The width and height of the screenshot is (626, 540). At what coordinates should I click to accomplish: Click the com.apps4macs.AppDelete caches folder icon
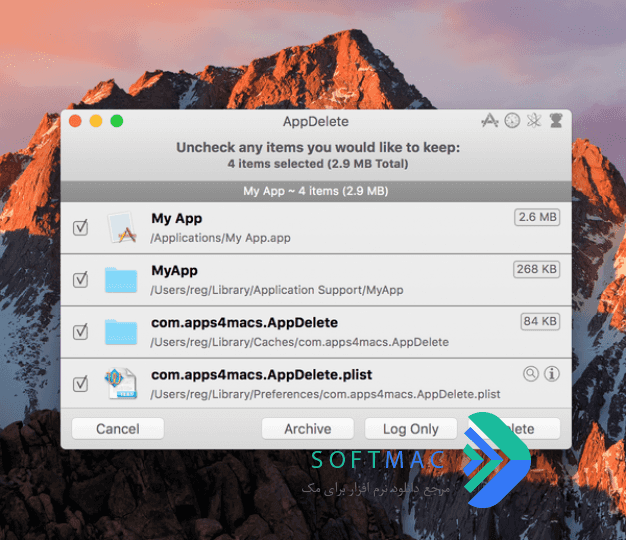(121, 332)
